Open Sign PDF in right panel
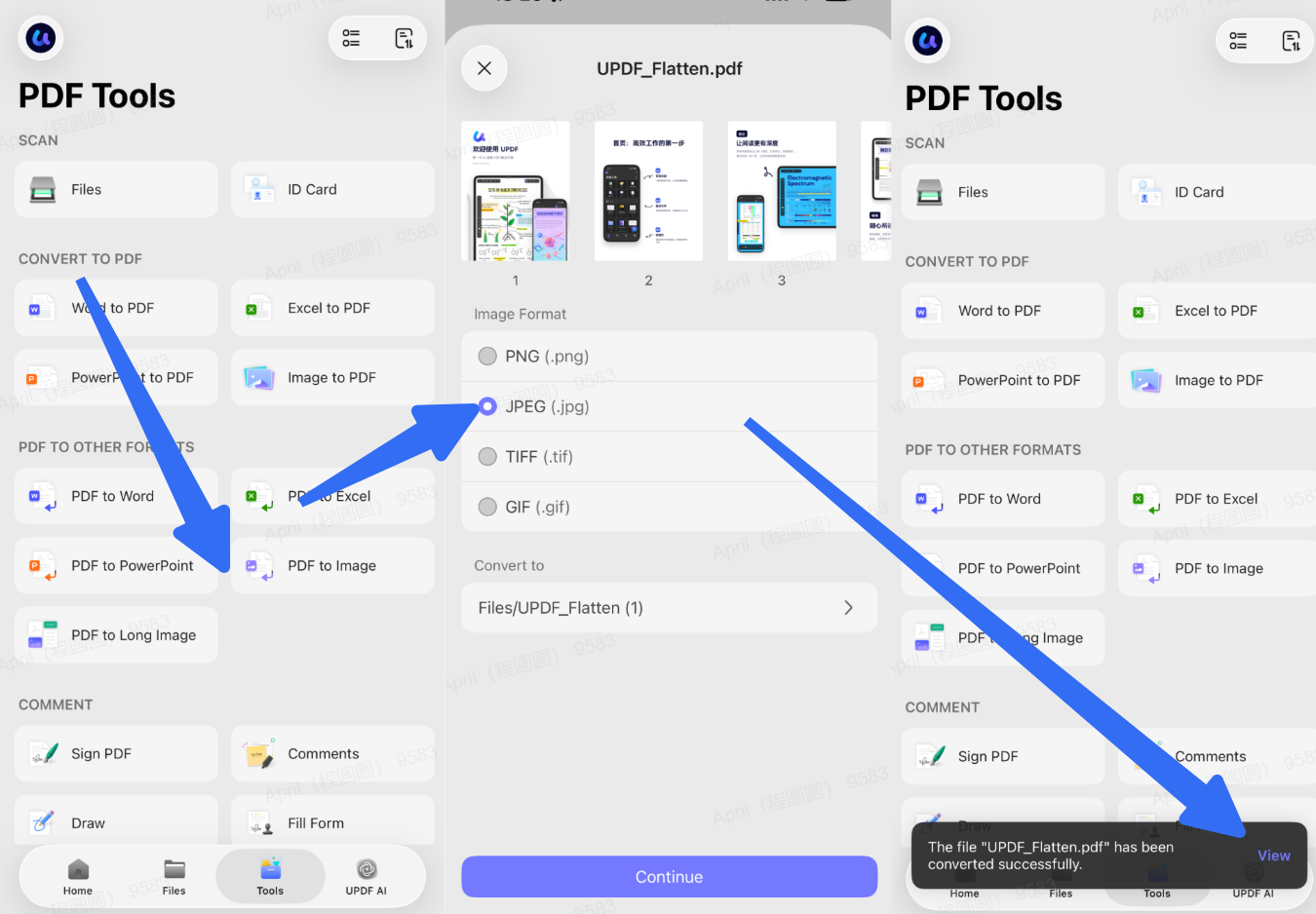The width and height of the screenshot is (1316, 914). pyautogui.click(x=1003, y=756)
